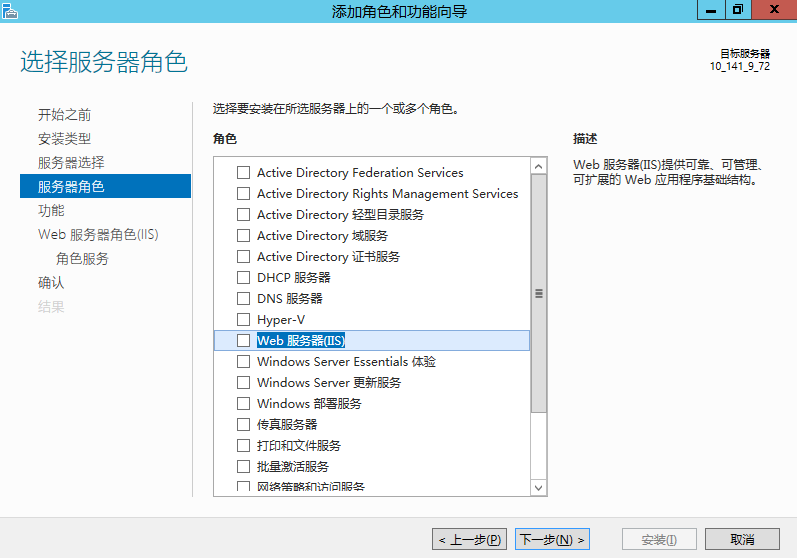
Task: Go to 开始之前 wizard step
Action: (x=64, y=115)
